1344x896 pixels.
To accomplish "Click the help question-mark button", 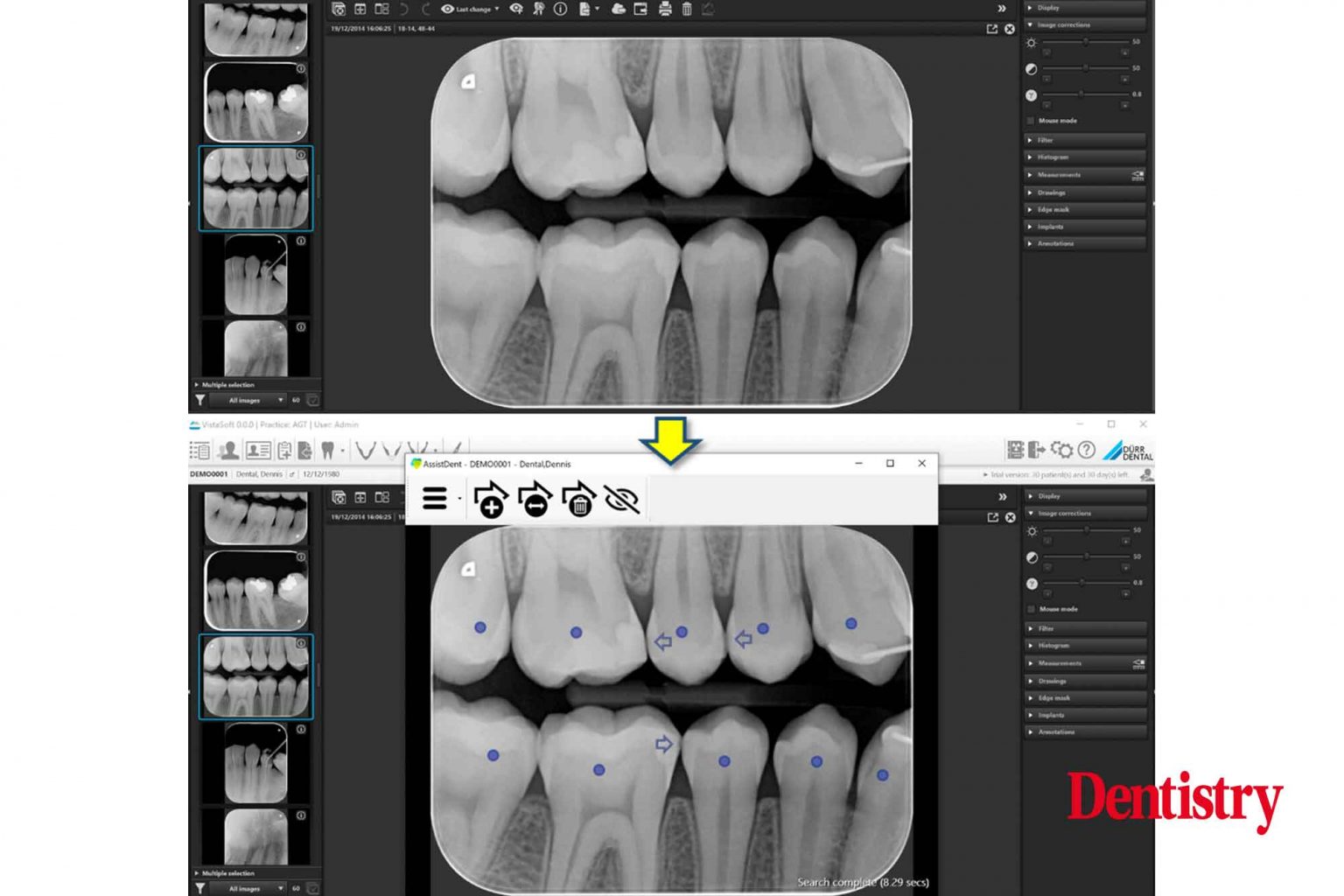I will pos(1086,450).
